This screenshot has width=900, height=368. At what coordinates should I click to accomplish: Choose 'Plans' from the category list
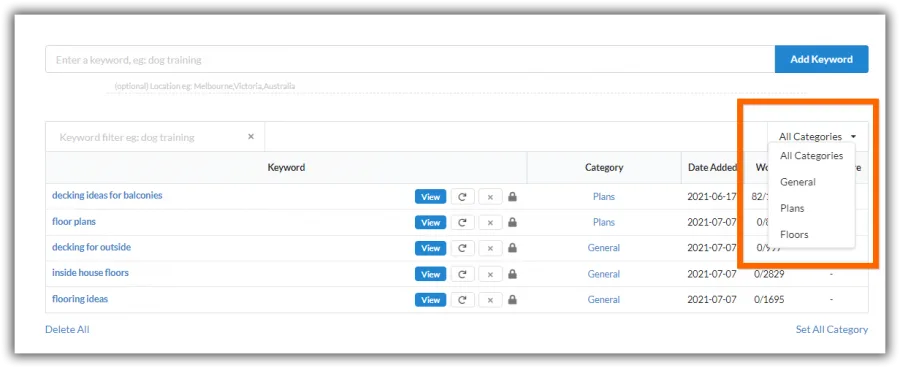(792, 208)
